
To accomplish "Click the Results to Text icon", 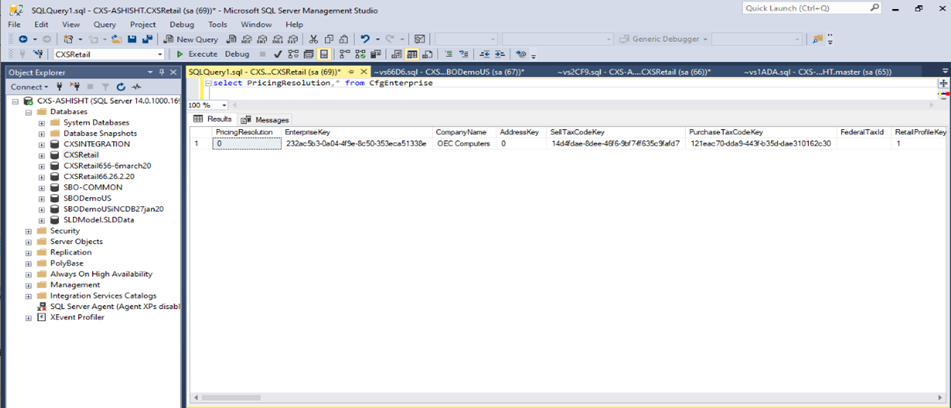I will click(397, 54).
